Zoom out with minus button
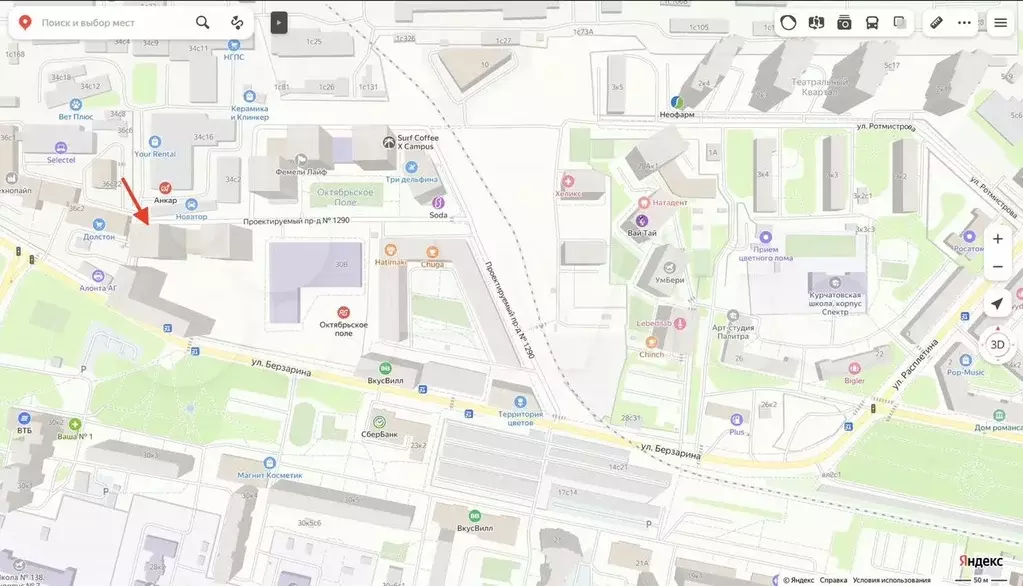Image resolution: width=1023 pixels, height=586 pixels. (998, 266)
